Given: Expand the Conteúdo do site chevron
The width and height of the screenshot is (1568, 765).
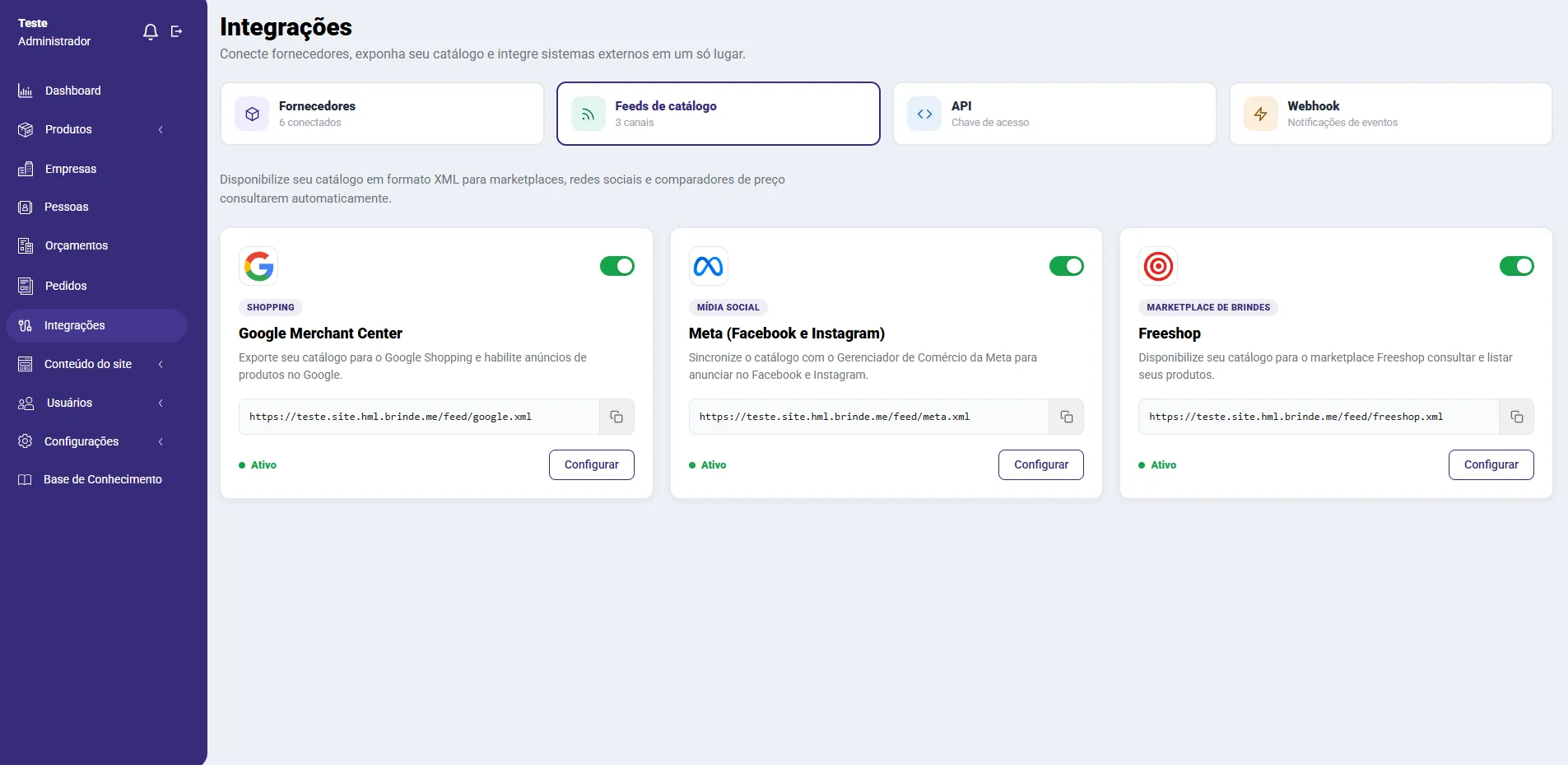Looking at the screenshot, I should point(161,364).
